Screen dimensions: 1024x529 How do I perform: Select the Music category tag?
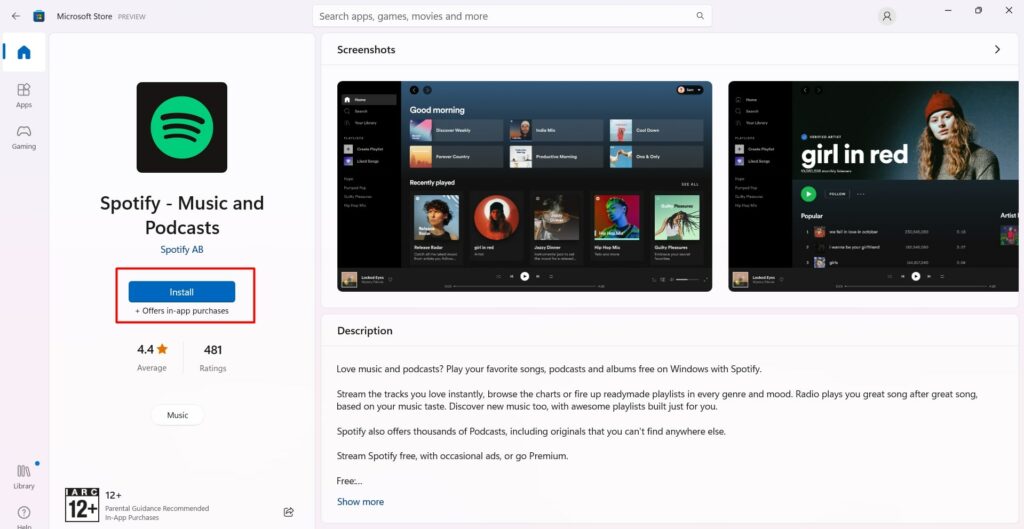(178, 415)
